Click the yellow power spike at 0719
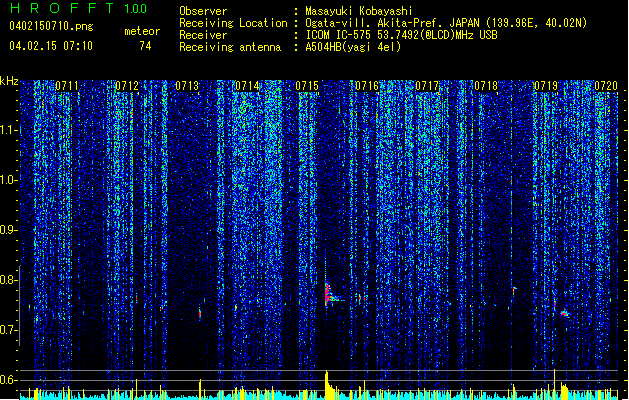 554,384
